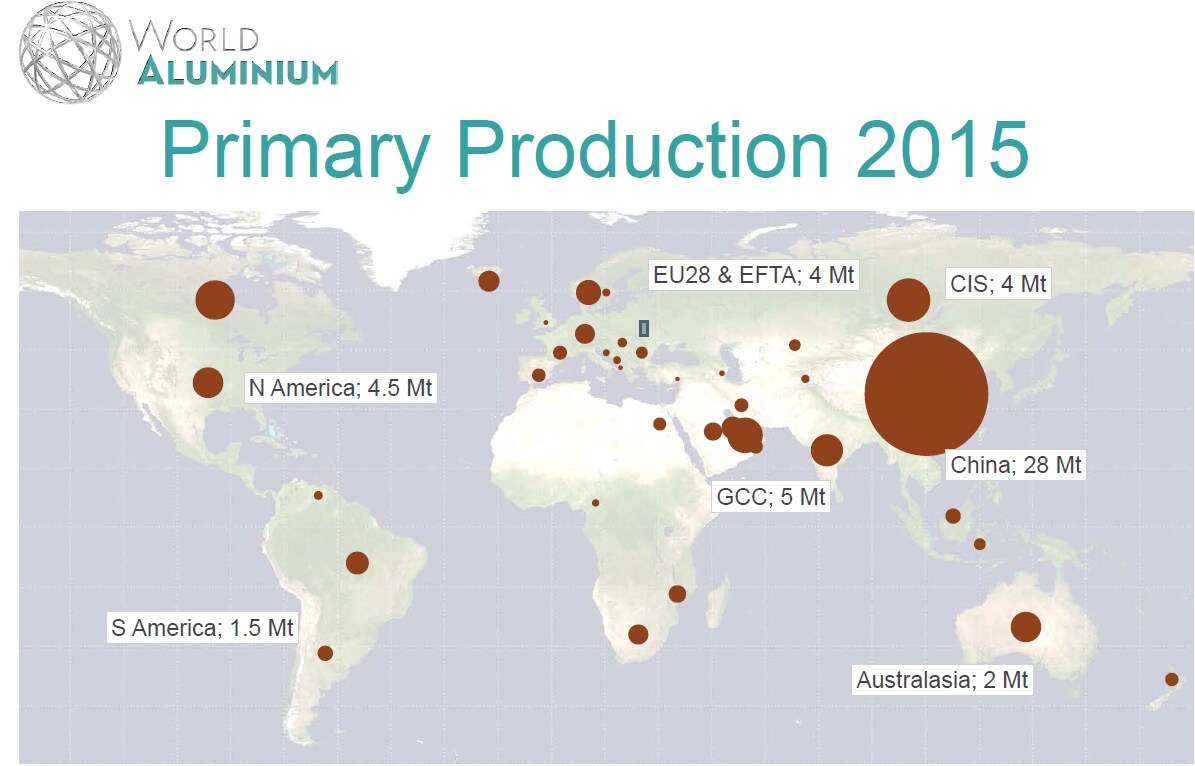
Task: Select the China production bubble
Action: [927, 393]
